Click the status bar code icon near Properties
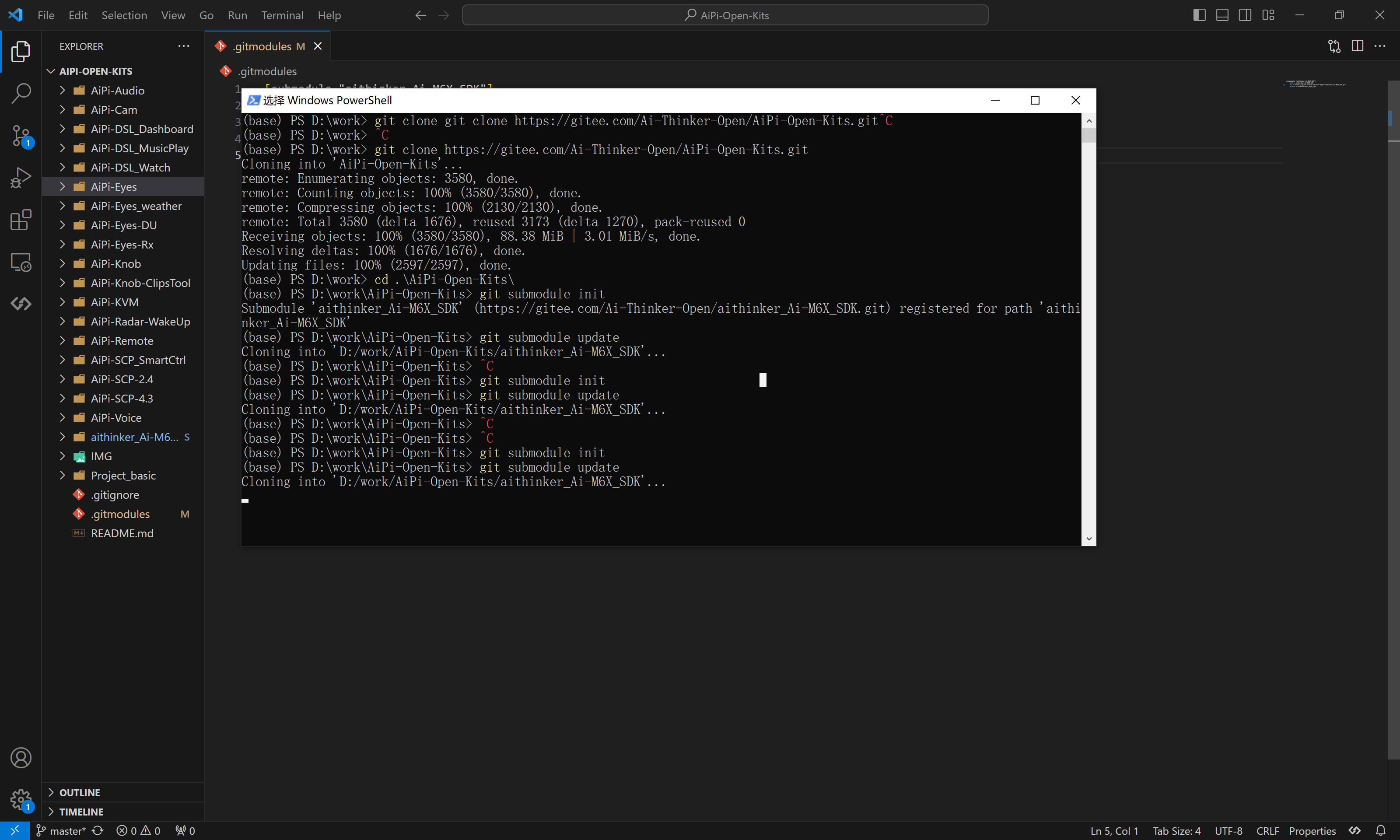The image size is (1400, 840). (1355, 830)
